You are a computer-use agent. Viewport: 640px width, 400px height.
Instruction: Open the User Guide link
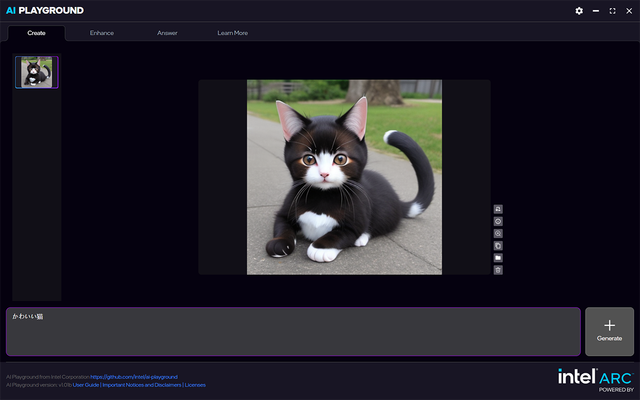[86, 384]
